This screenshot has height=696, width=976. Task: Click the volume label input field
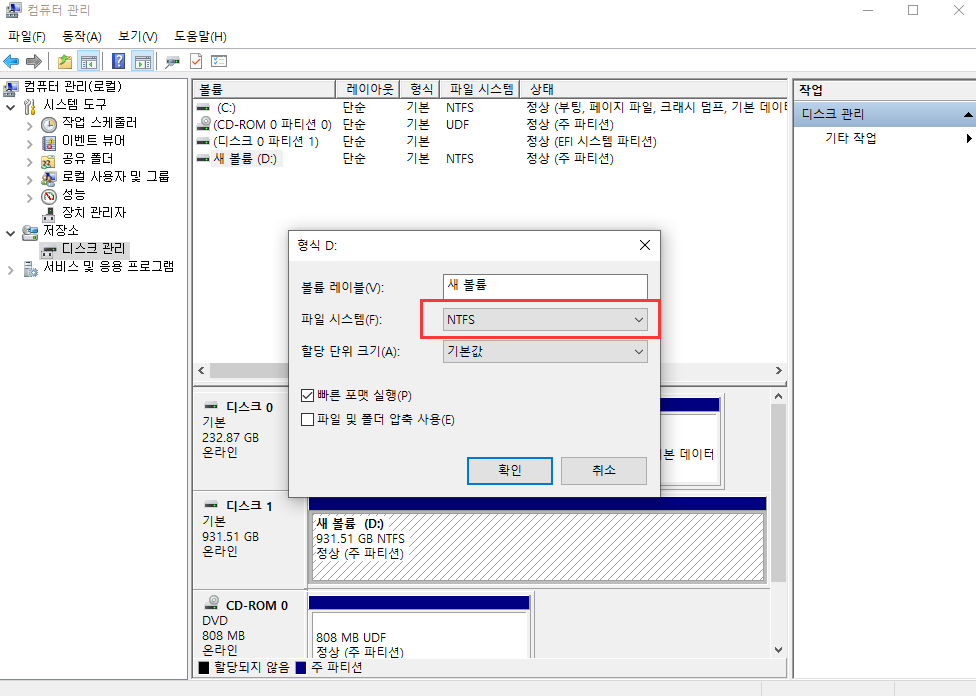pyautogui.click(x=545, y=286)
